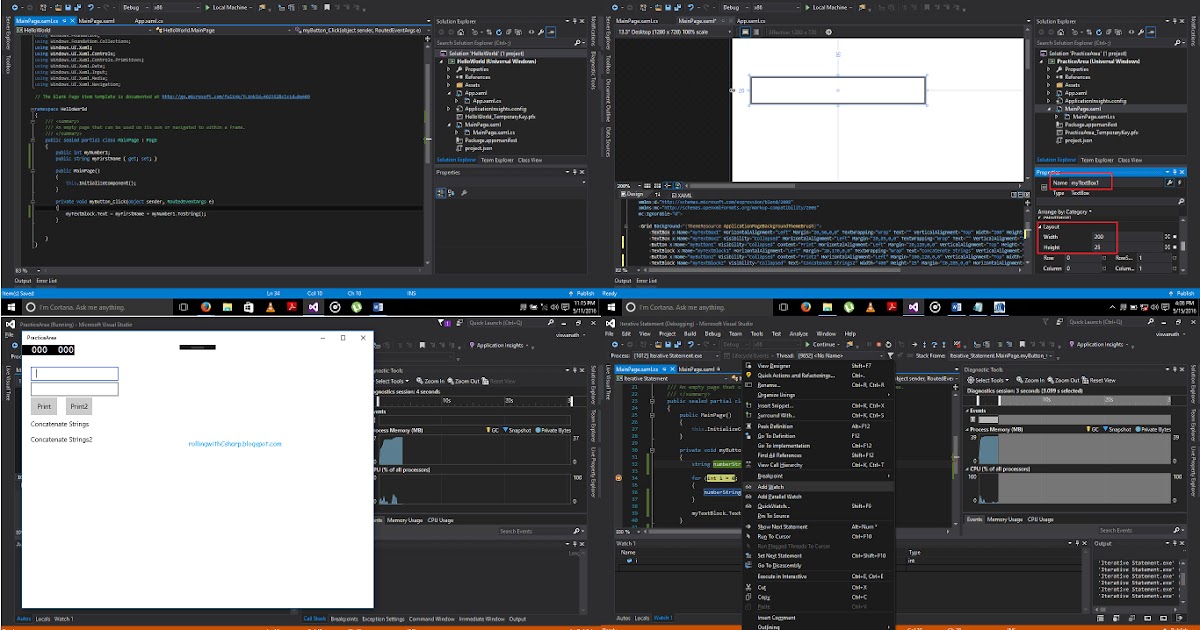Select the Events tab in Diagnostic Tools
1200x630 pixels.
pyautogui.click(x=975, y=518)
